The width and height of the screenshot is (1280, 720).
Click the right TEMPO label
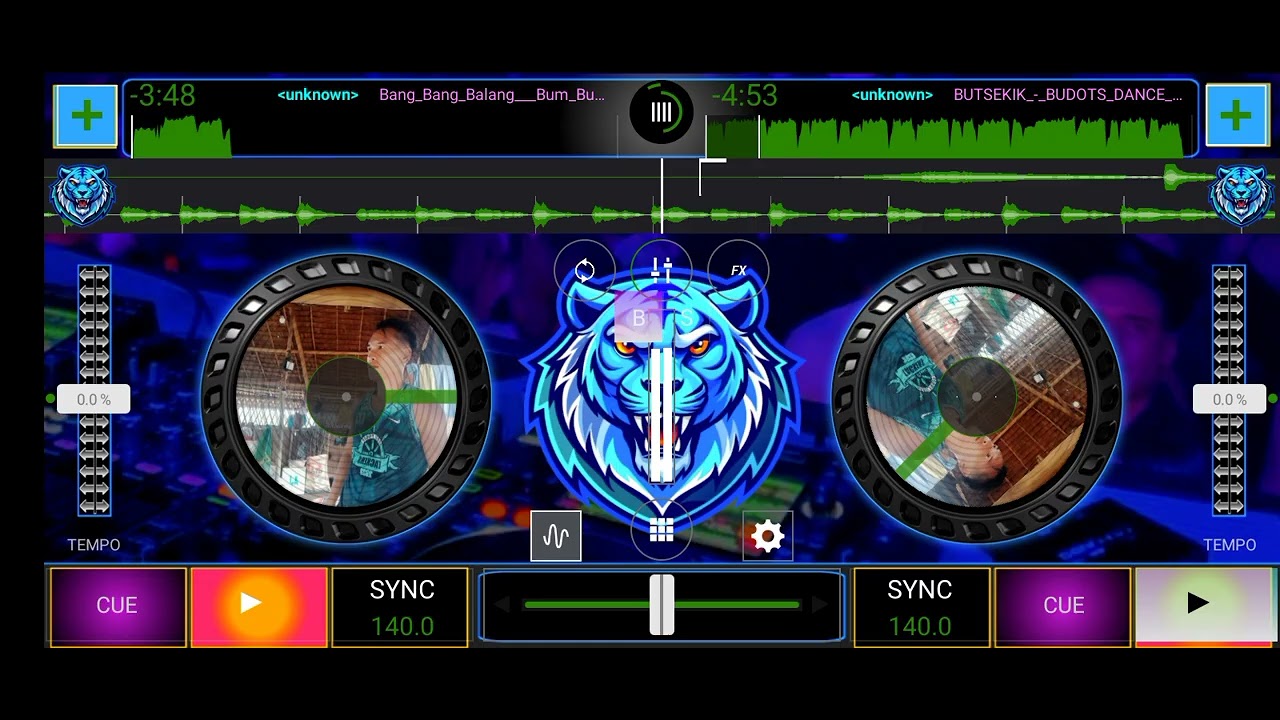[x=1230, y=545]
